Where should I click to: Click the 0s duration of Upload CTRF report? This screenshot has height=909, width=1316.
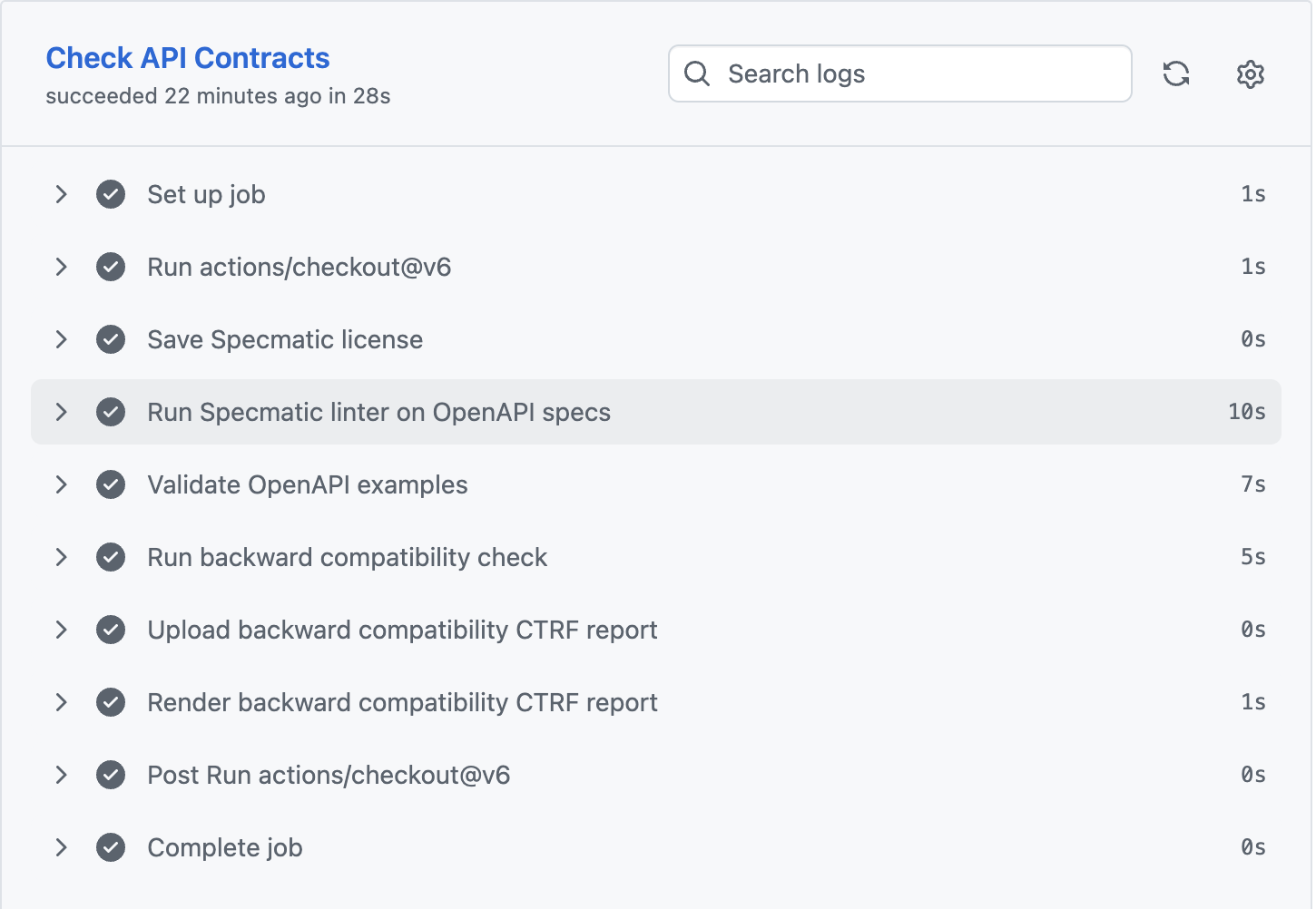point(1253,630)
